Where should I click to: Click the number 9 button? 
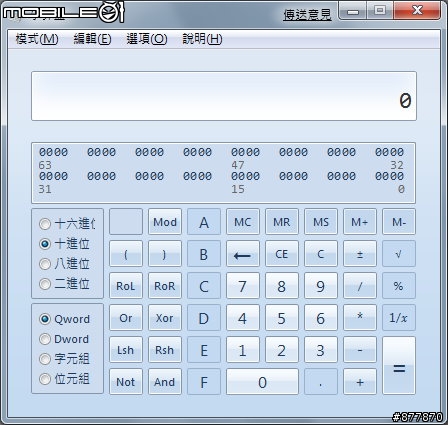[321, 286]
